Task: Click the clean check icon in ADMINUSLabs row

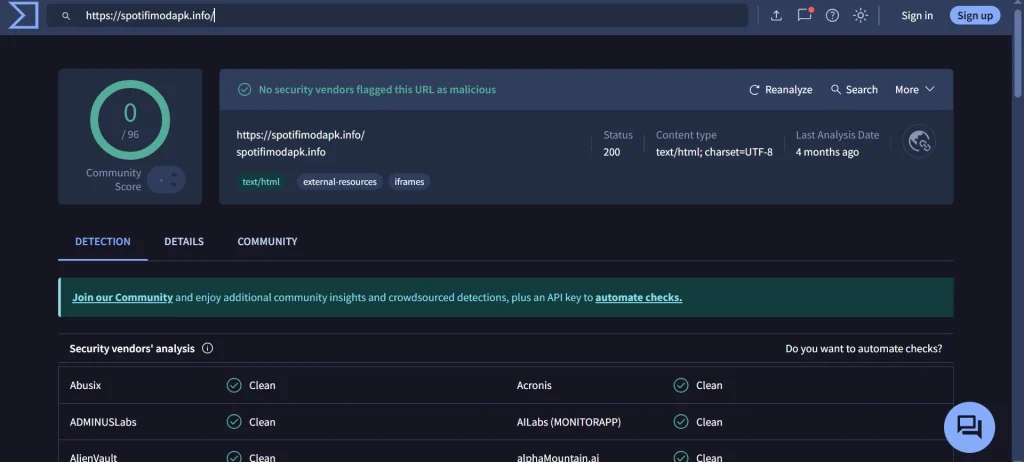Action: pos(234,422)
